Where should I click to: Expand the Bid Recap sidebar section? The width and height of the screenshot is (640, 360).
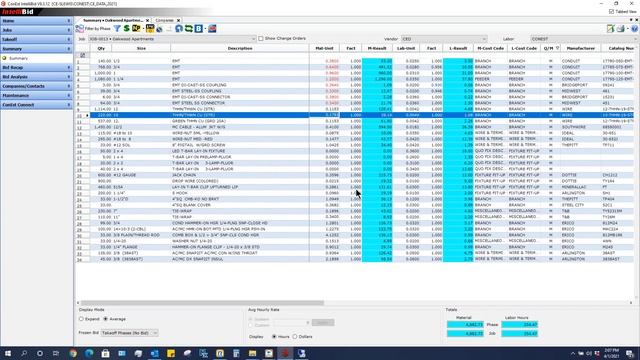point(36,67)
